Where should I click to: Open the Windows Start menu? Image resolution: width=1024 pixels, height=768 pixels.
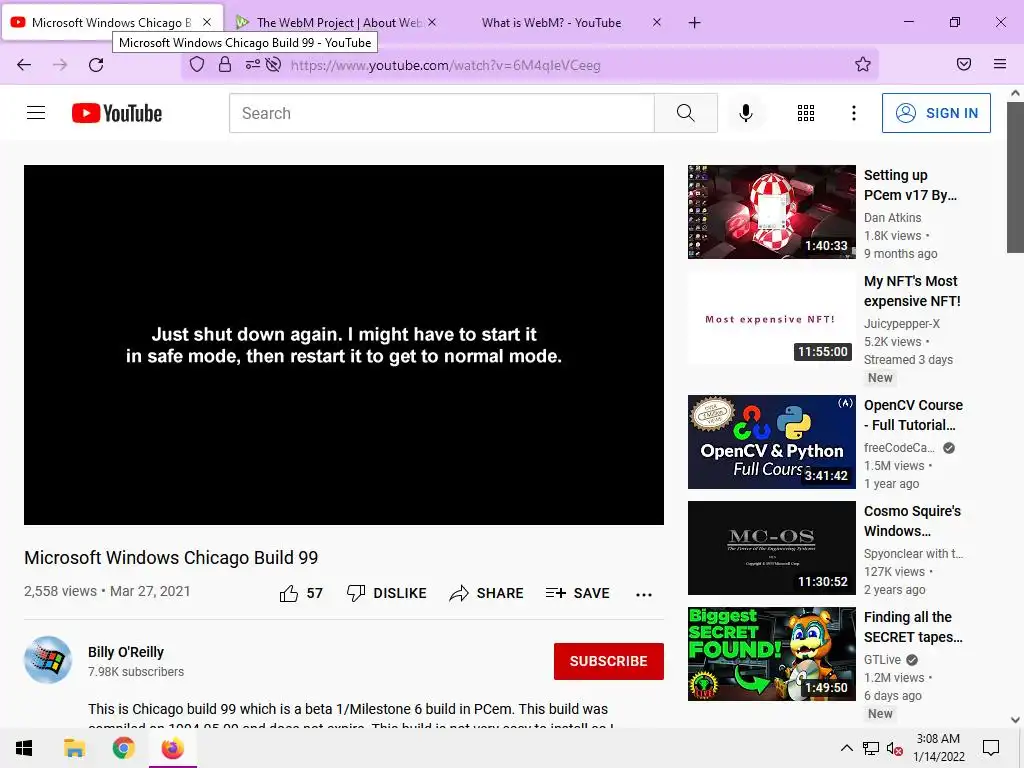24,748
